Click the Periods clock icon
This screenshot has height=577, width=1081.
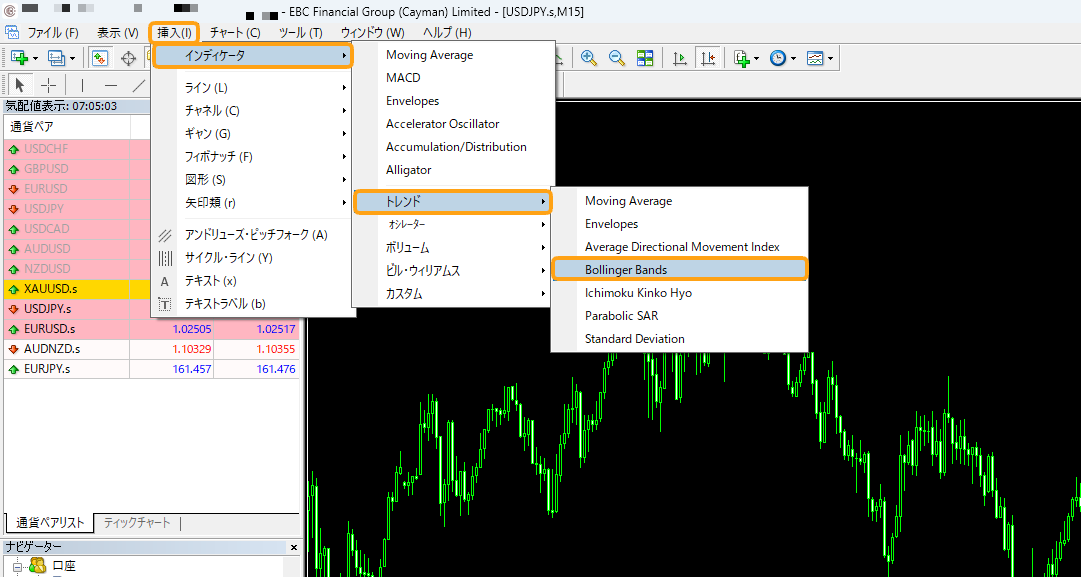tap(778, 59)
